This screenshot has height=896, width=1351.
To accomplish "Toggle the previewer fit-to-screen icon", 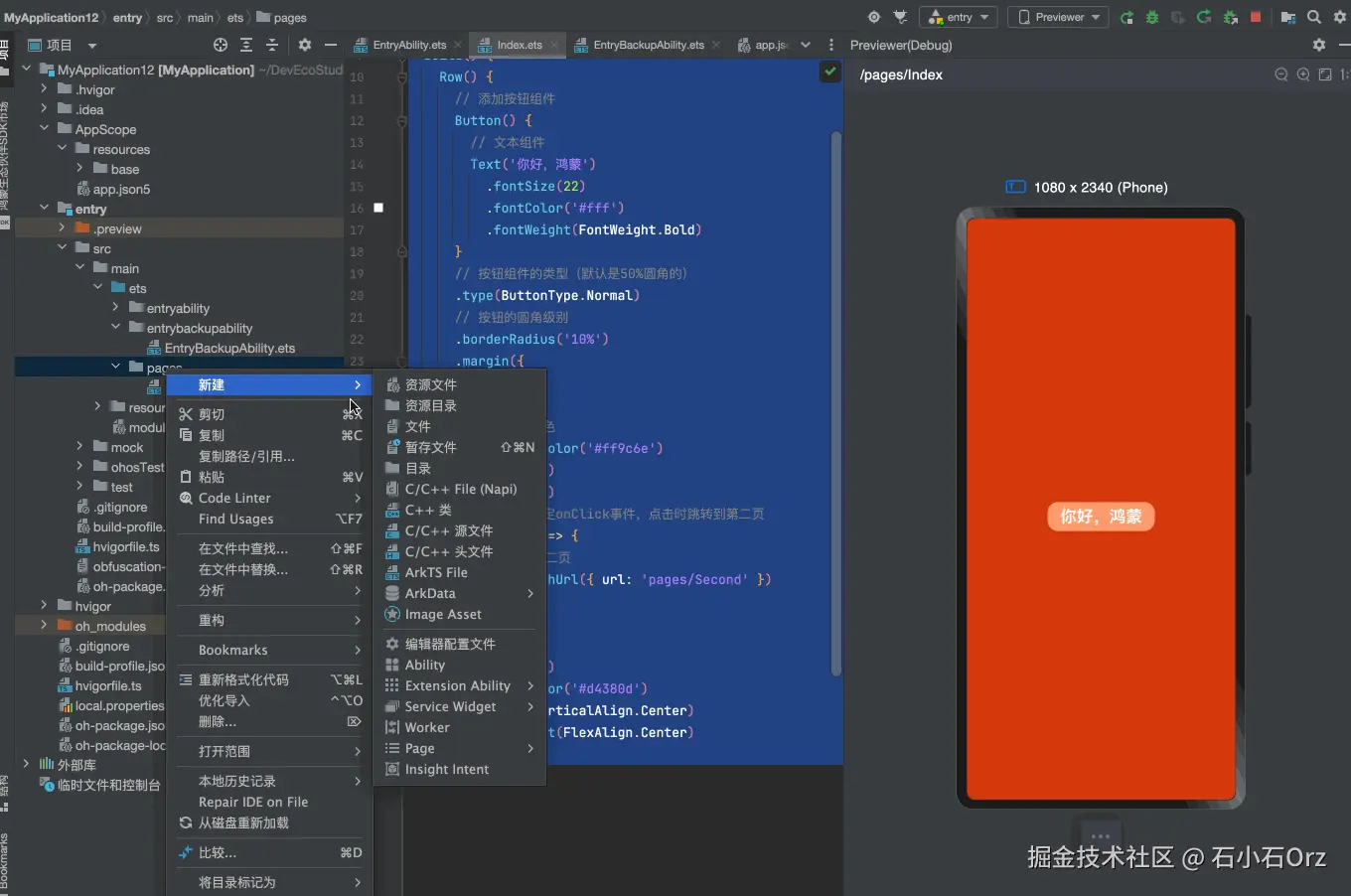I will click(1325, 75).
